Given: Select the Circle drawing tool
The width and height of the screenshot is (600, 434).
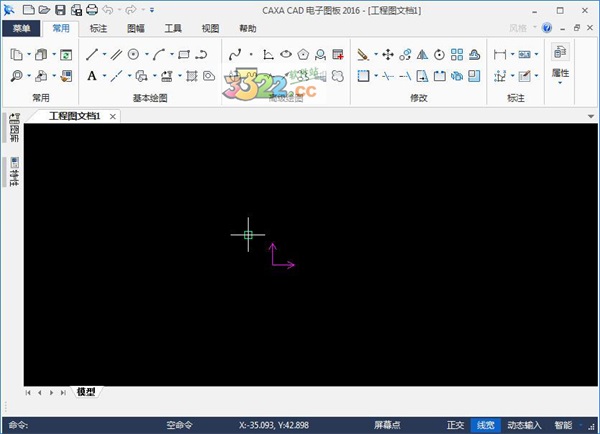Looking at the screenshot, I should 133,54.
